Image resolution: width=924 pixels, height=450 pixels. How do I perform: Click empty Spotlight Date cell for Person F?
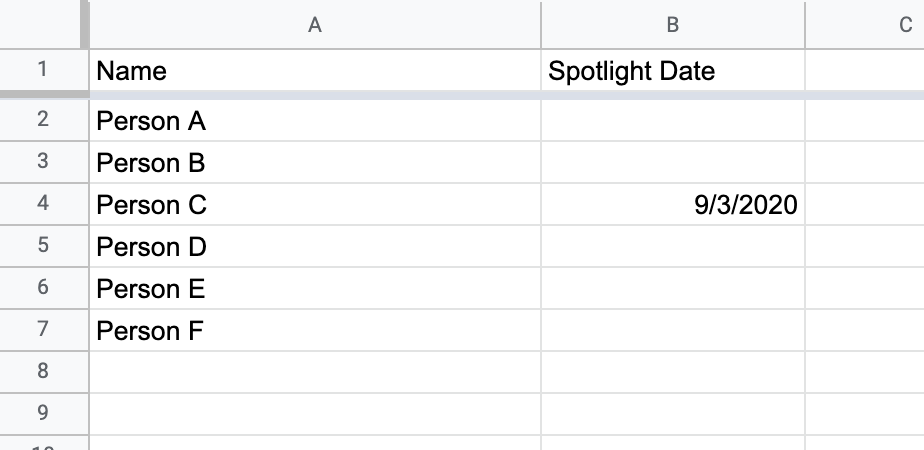(672, 330)
